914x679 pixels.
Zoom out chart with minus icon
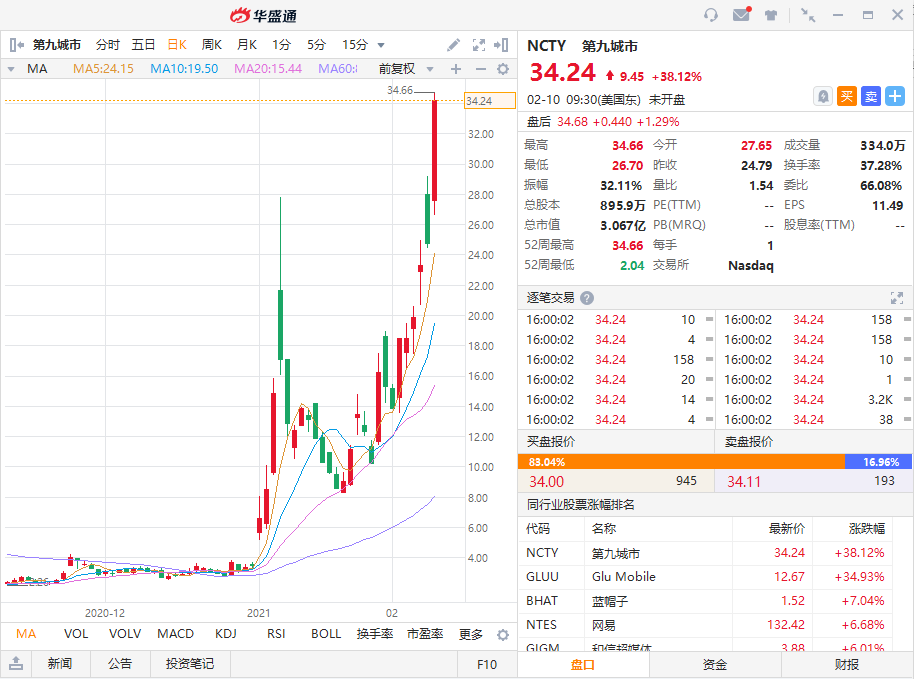point(480,69)
